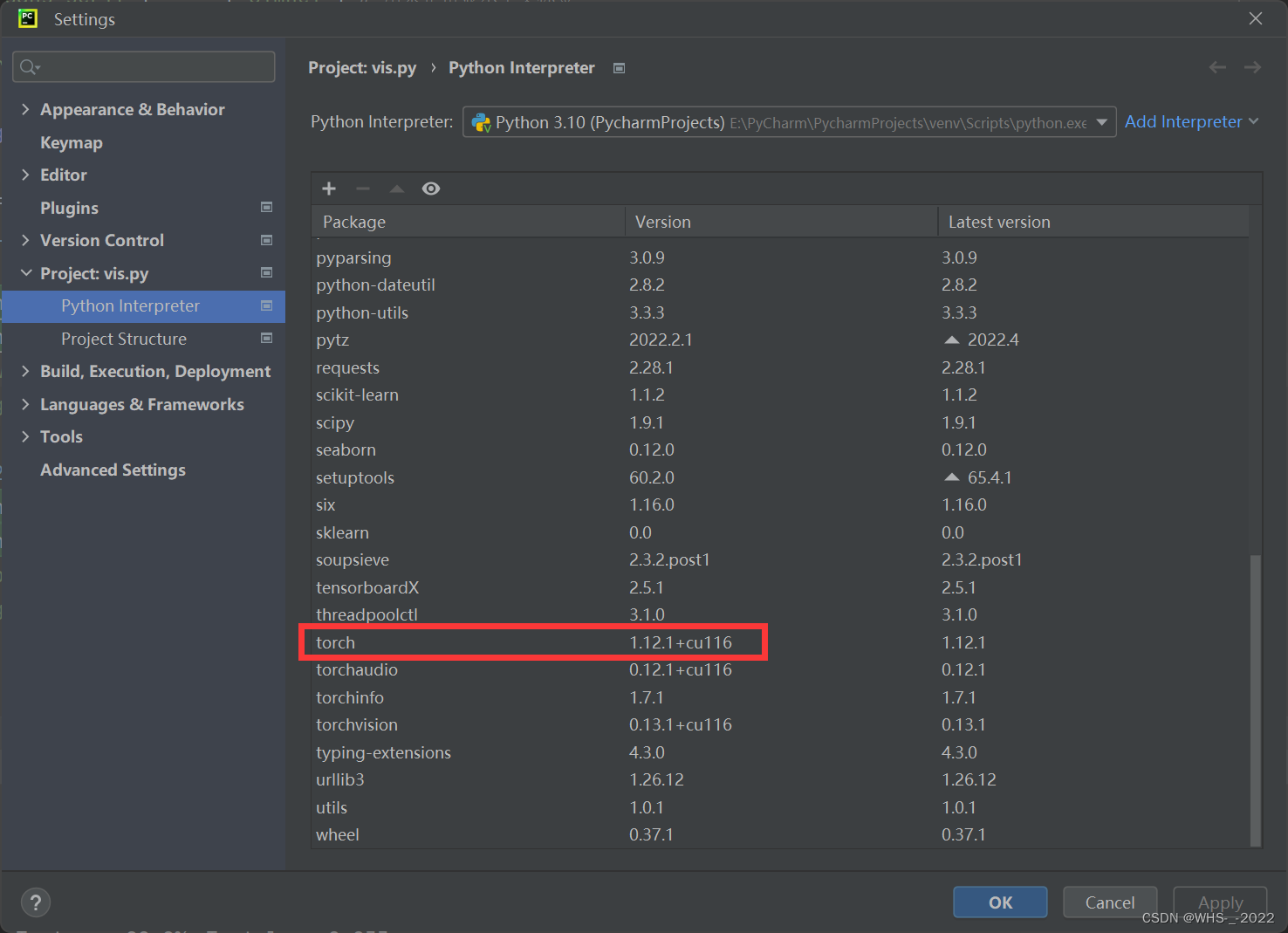Click the minus icon to uninstall a package
This screenshot has height=933, width=1288.
[363, 189]
